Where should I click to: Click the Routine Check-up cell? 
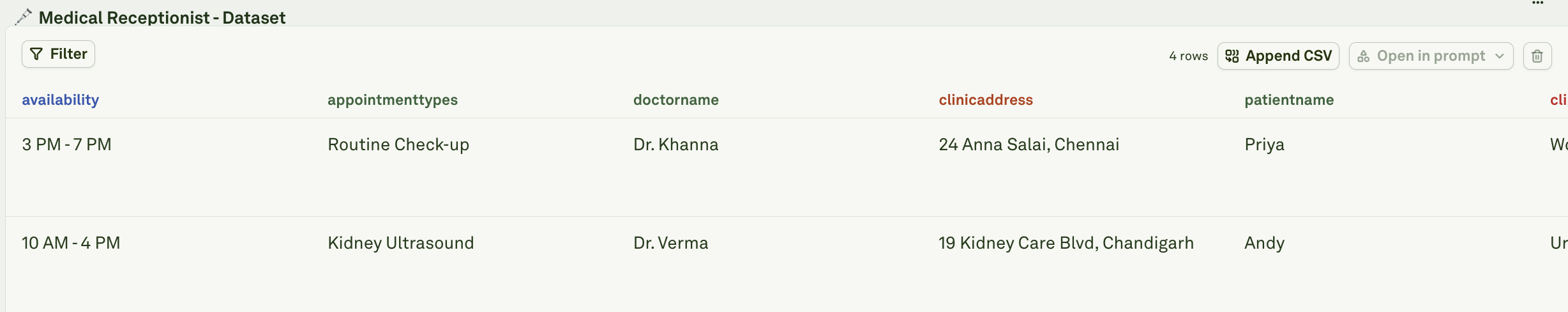398,144
